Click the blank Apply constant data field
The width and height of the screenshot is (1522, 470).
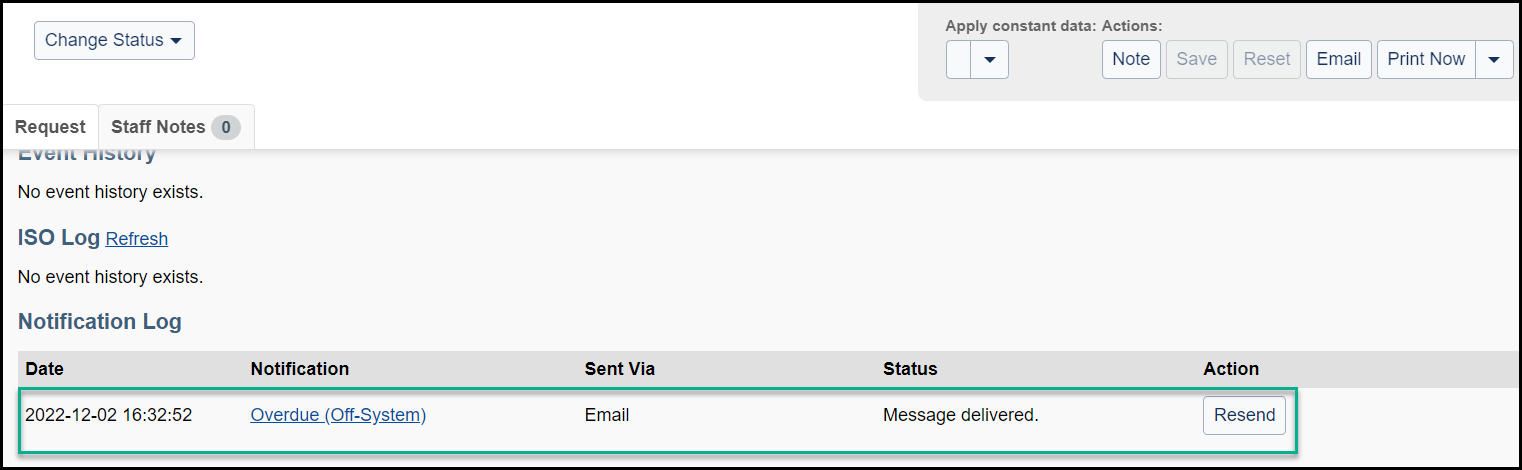click(959, 60)
